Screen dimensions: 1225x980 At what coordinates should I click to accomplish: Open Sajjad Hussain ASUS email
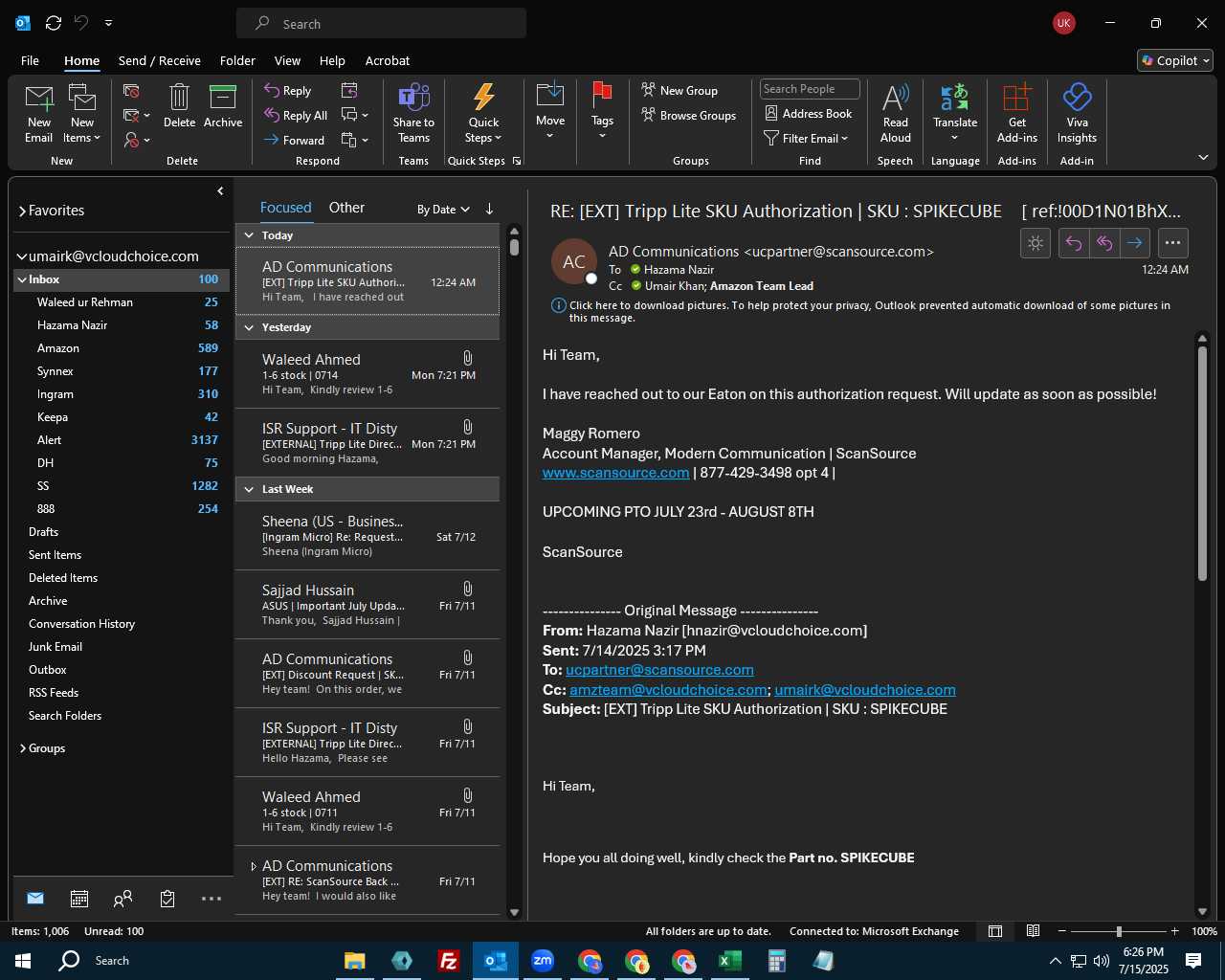coord(367,605)
